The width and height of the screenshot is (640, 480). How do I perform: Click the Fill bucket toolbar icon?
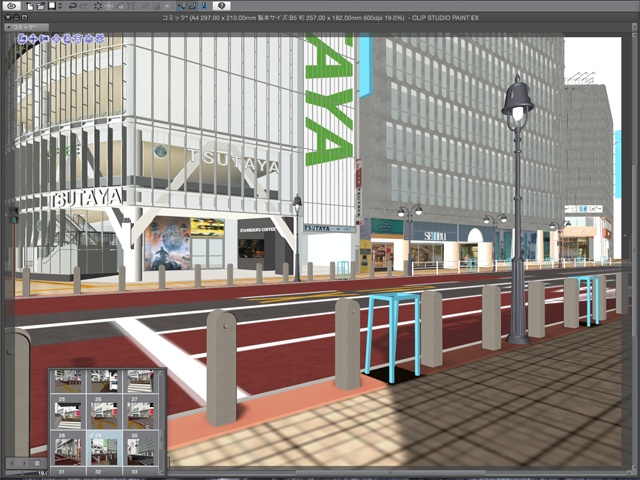120,6
